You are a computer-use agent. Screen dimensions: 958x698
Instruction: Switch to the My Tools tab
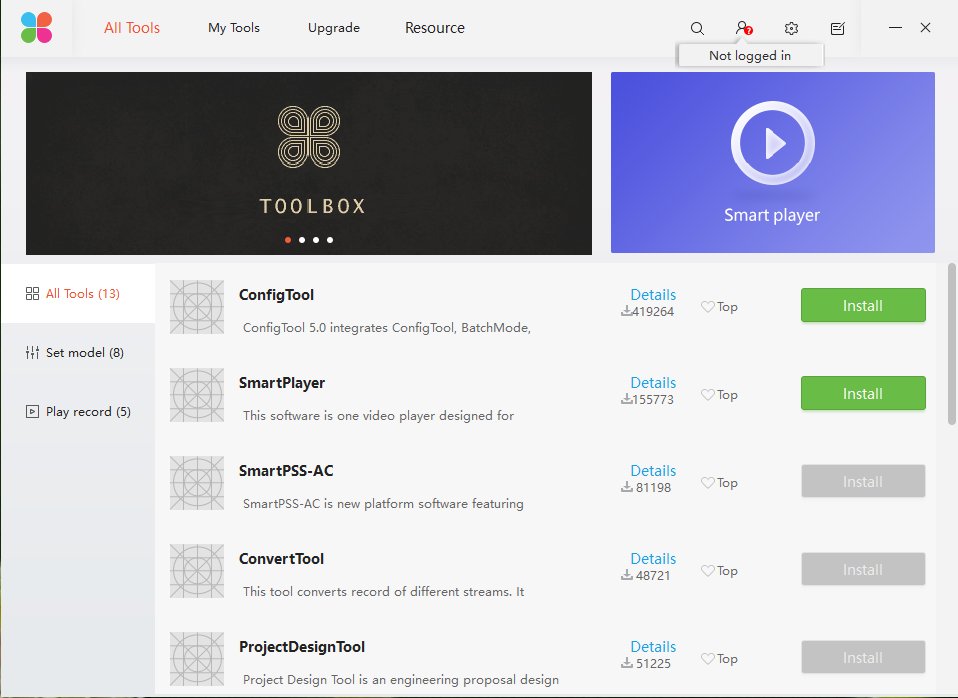pos(234,28)
